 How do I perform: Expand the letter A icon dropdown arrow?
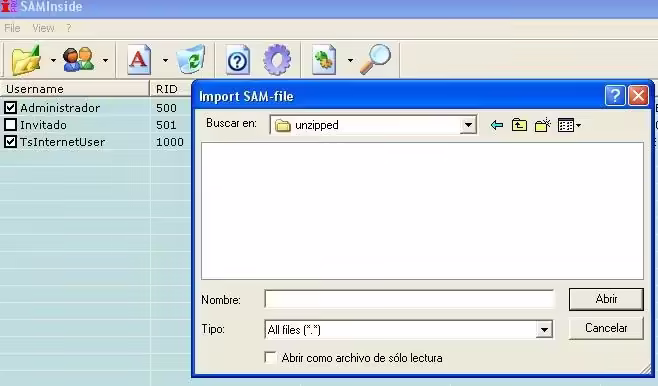[x=165, y=60]
